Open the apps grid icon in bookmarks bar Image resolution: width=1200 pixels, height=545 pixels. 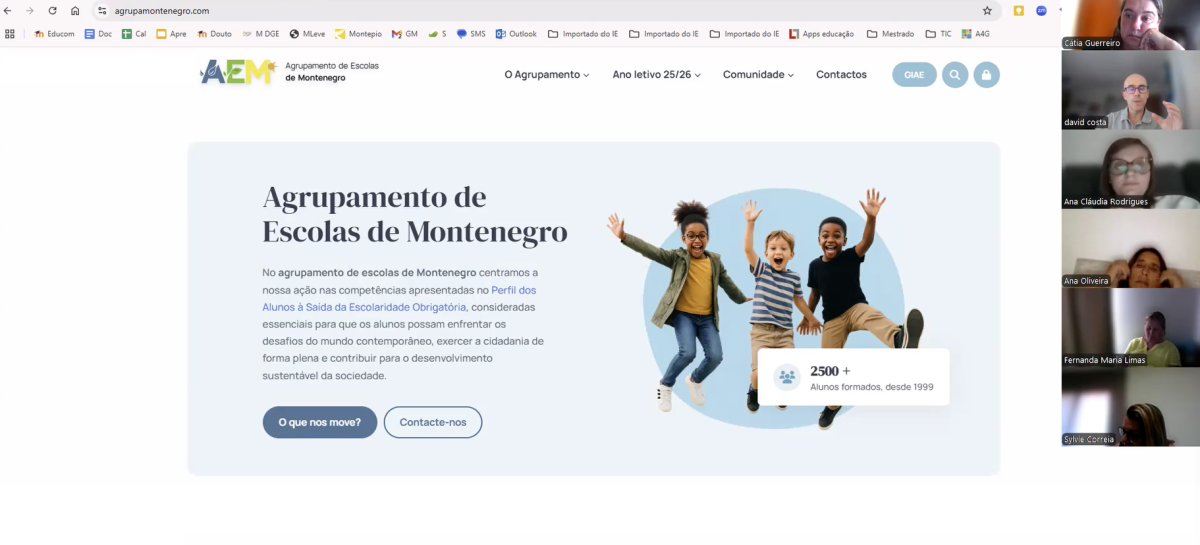pyautogui.click(x=10, y=33)
